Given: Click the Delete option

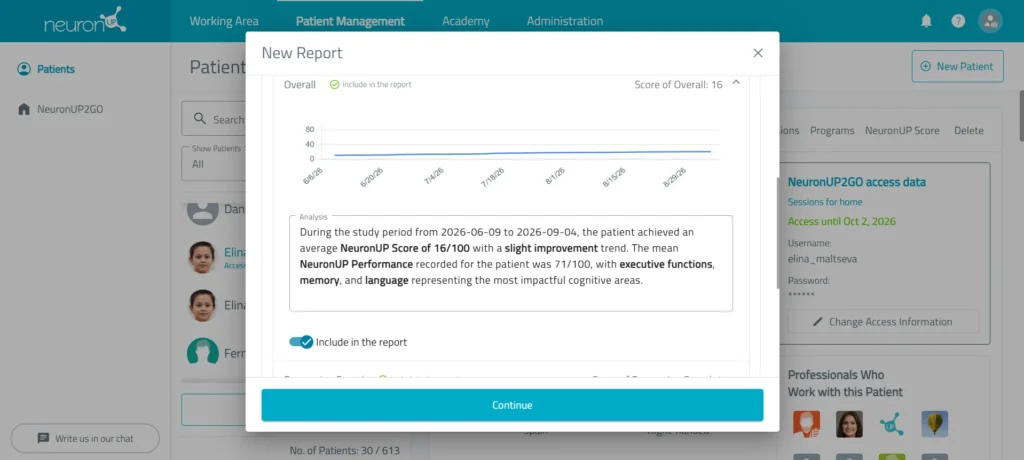Looking at the screenshot, I should 968,131.
